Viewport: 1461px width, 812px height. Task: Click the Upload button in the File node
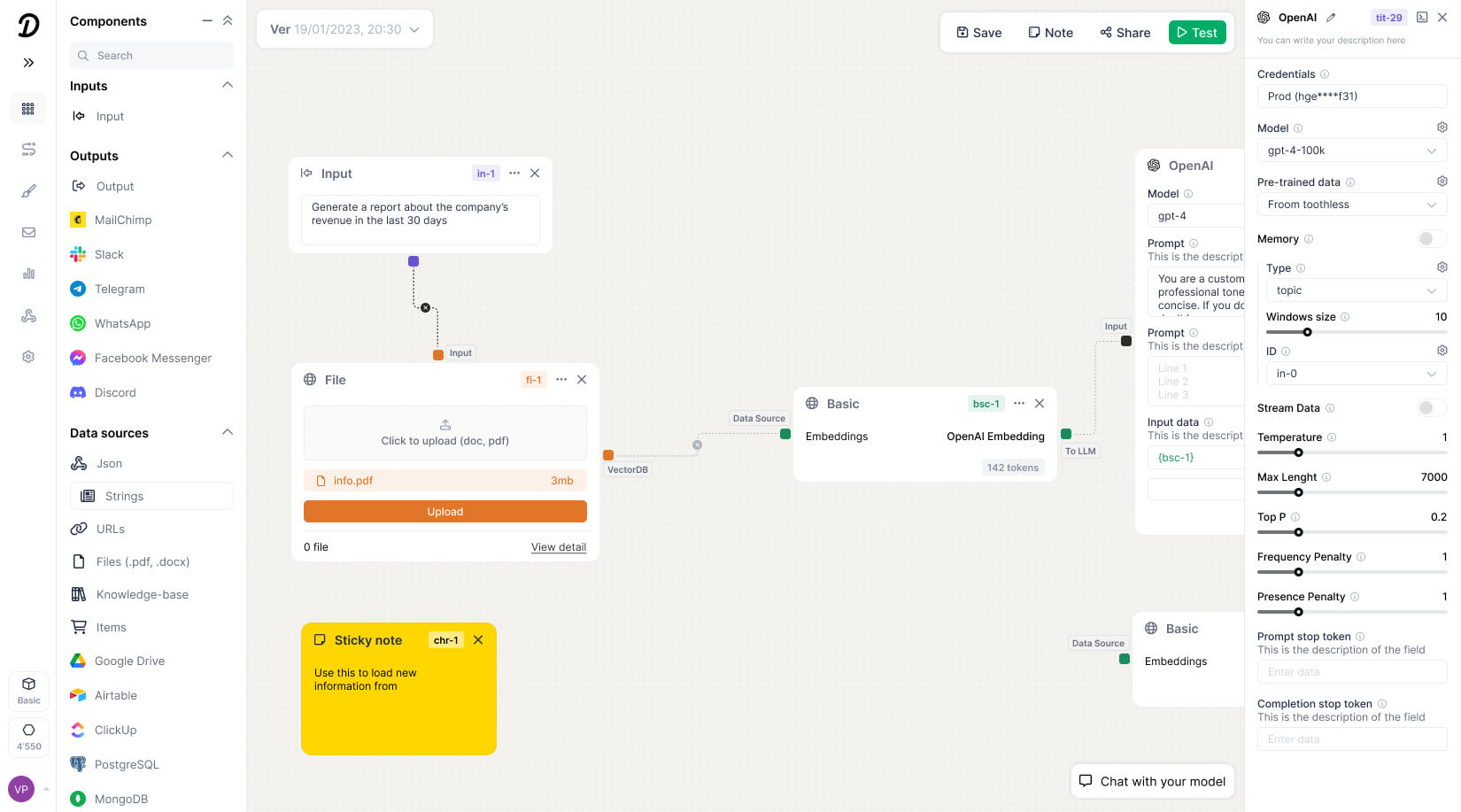click(444, 511)
